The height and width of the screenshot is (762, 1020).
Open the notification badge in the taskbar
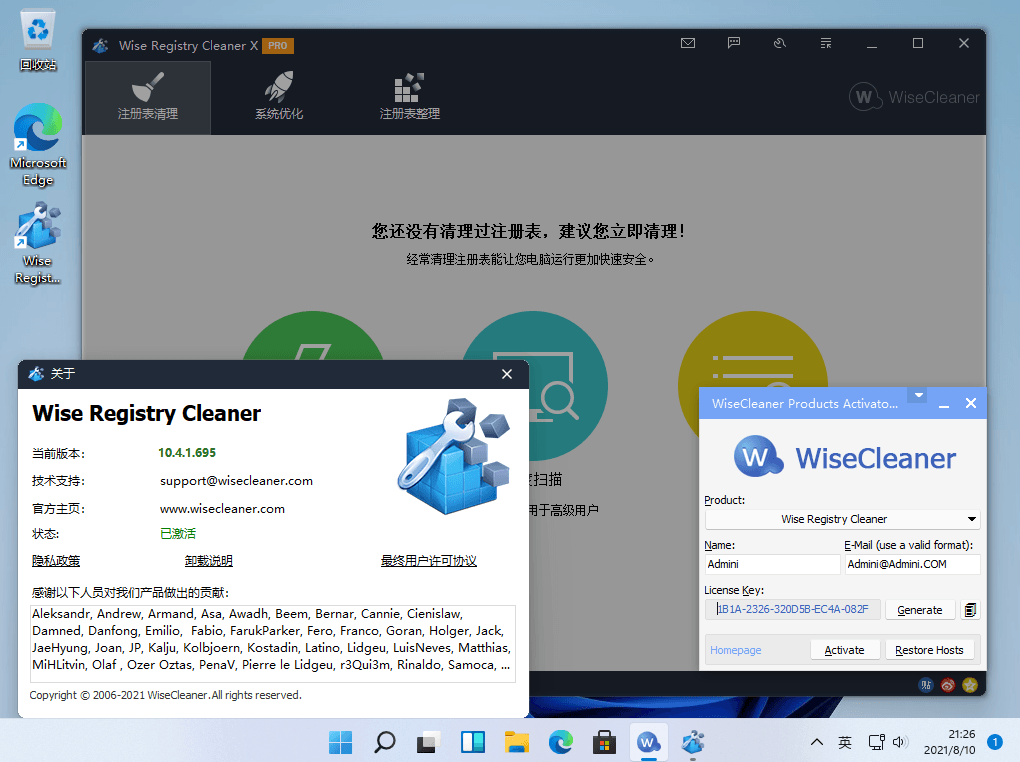(995, 742)
